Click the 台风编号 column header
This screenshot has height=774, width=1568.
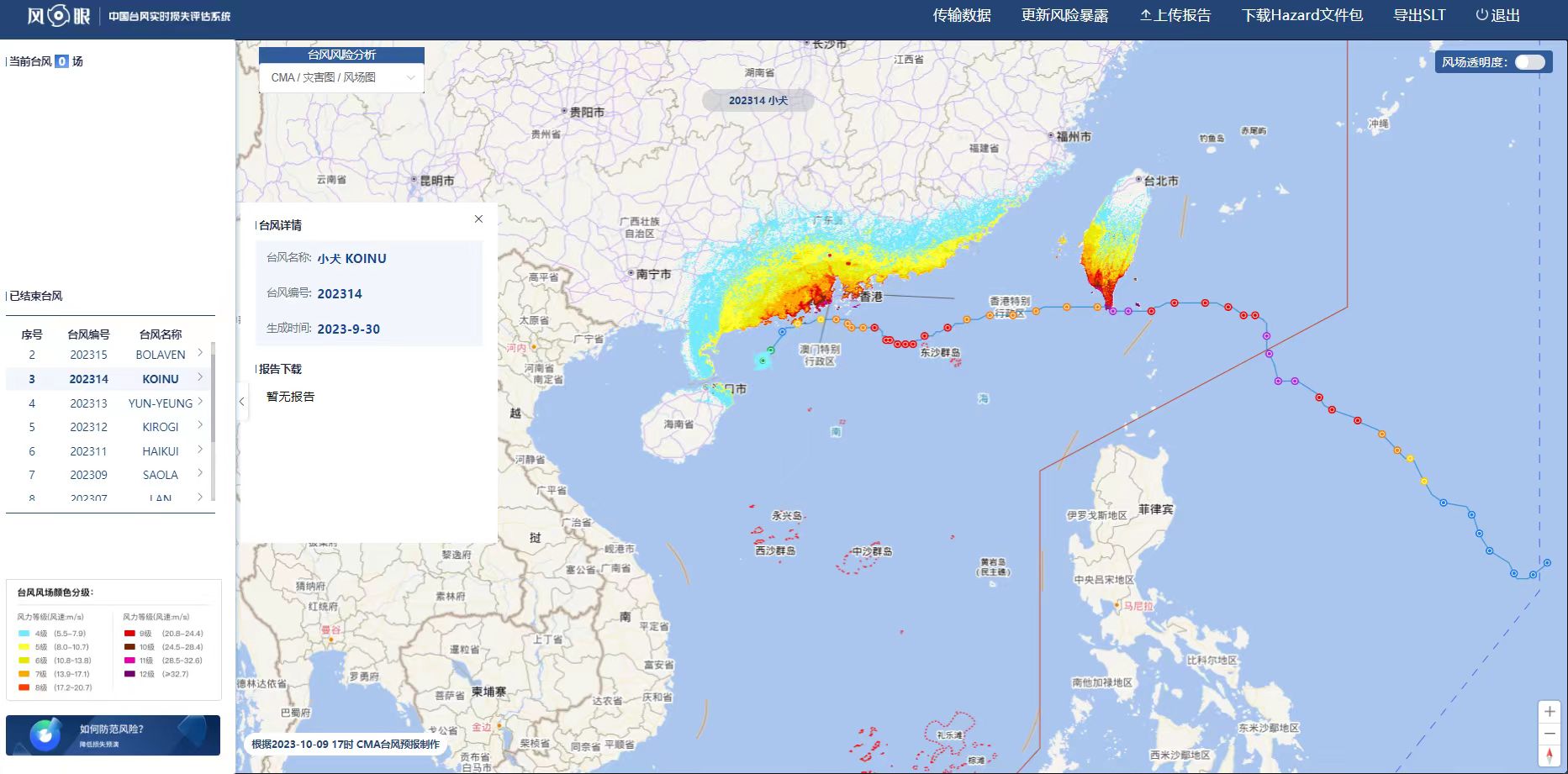click(x=88, y=334)
